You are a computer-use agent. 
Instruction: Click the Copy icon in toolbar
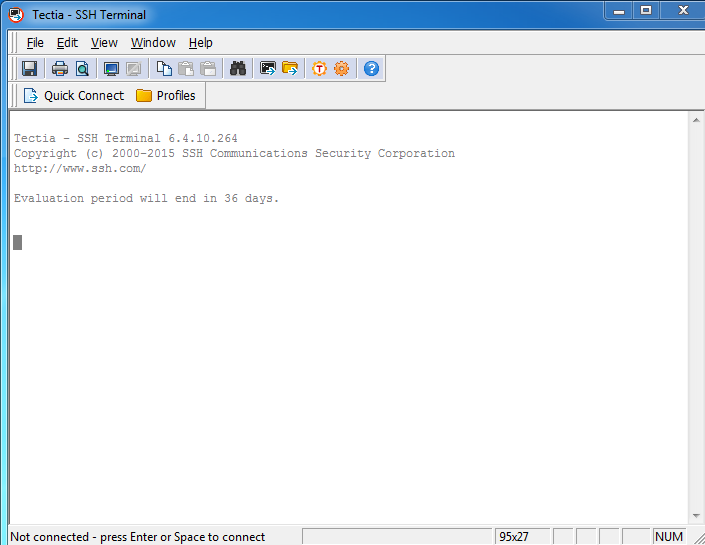164,69
